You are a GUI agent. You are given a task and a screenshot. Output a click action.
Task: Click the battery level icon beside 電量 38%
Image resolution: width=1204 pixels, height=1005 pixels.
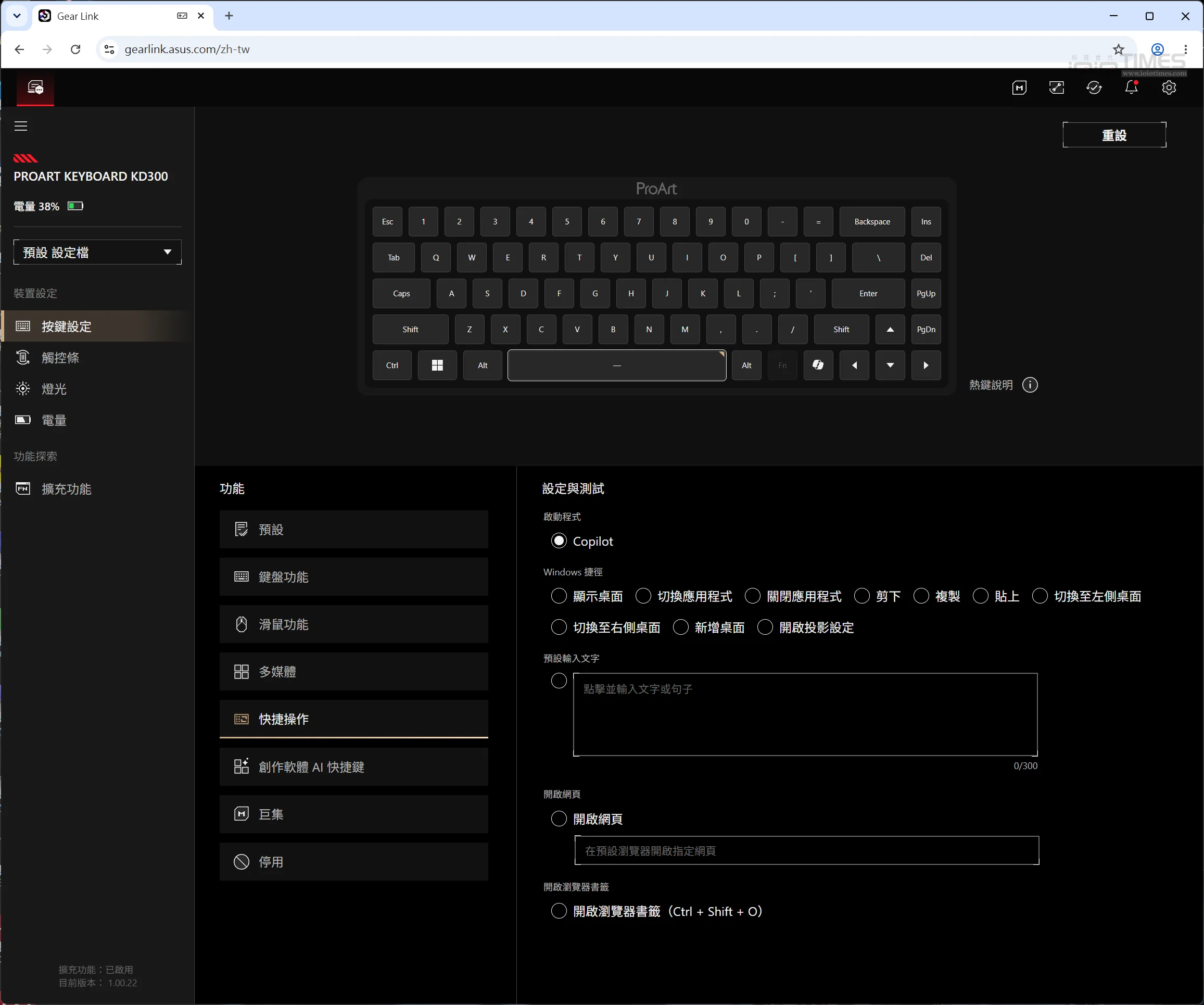click(x=75, y=206)
